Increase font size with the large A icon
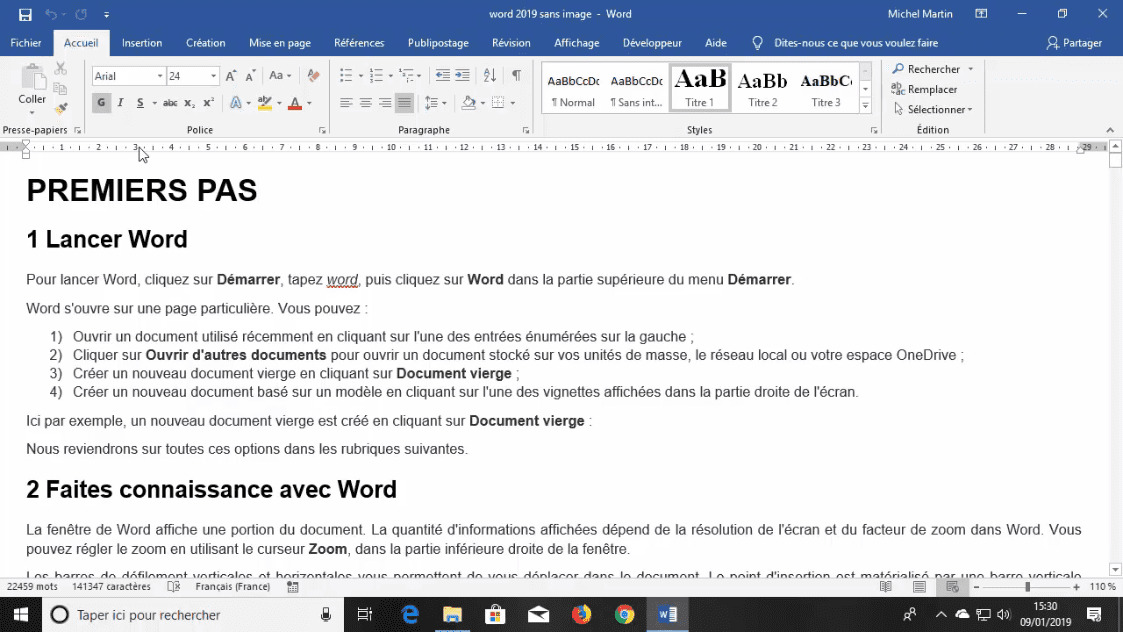This screenshot has width=1123, height=632. (x=231, y=76)
